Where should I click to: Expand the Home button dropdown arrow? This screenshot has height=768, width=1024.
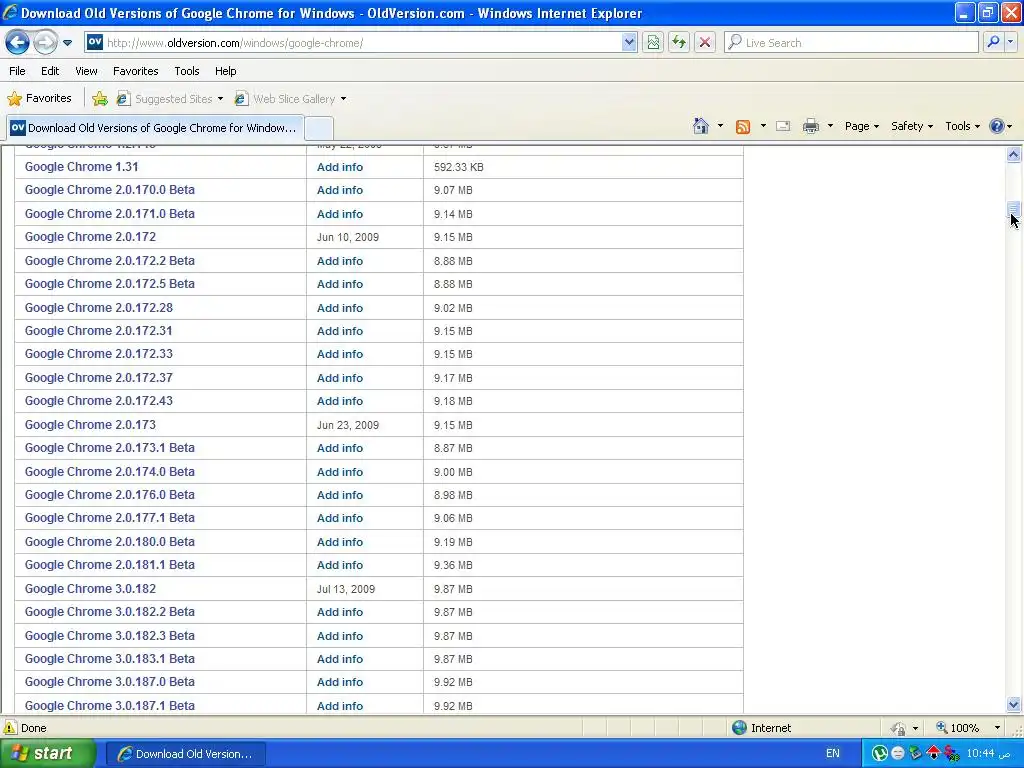720,126
